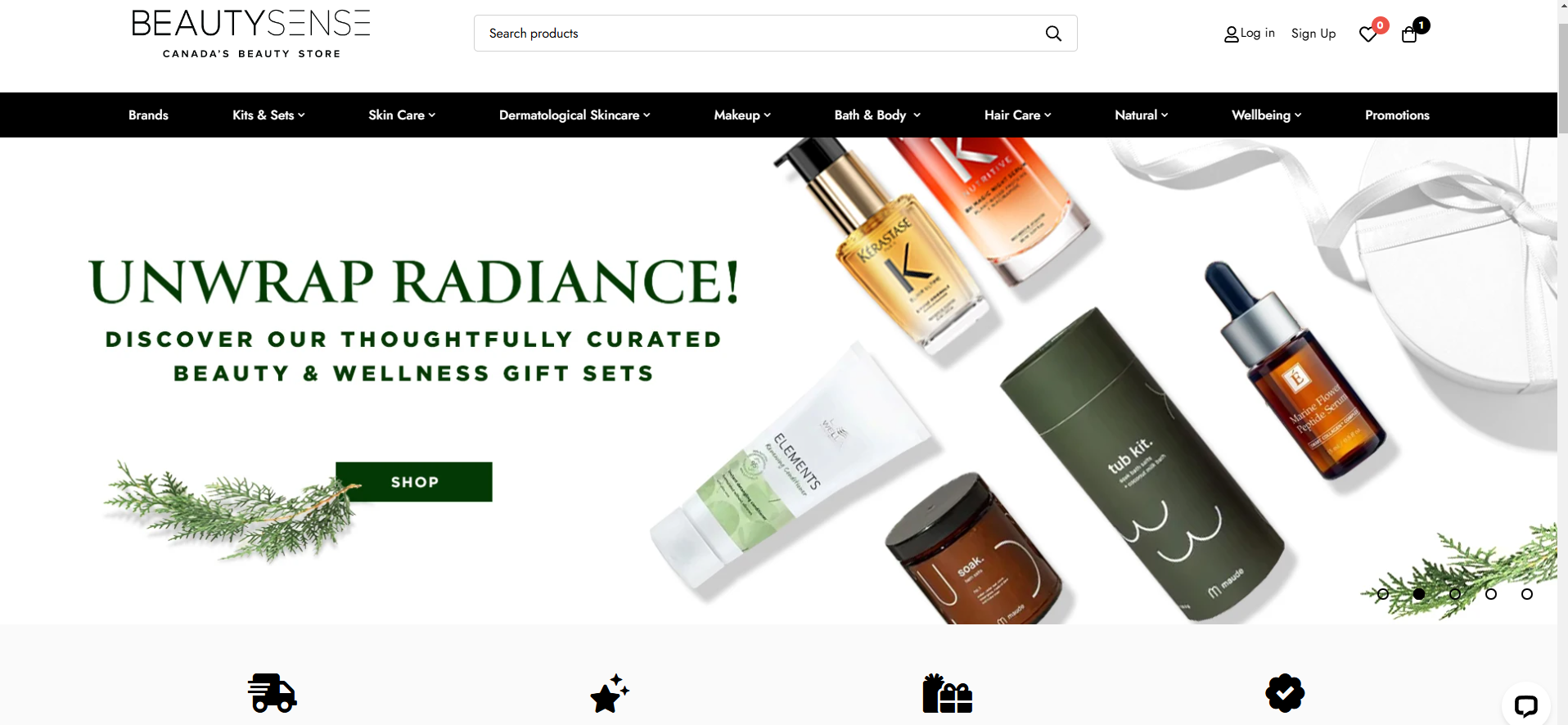Click the search magnifier icon
The width and height of the screenshot is (1568, 725).
click(x=1053, y=34)
